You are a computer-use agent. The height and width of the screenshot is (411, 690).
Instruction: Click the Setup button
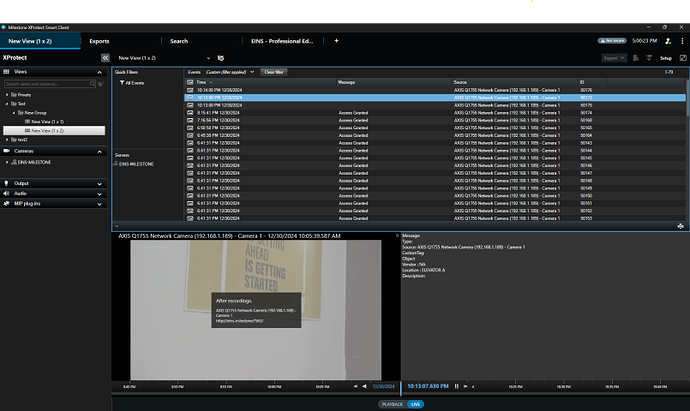pyautogui.click(x=666, y=59)
